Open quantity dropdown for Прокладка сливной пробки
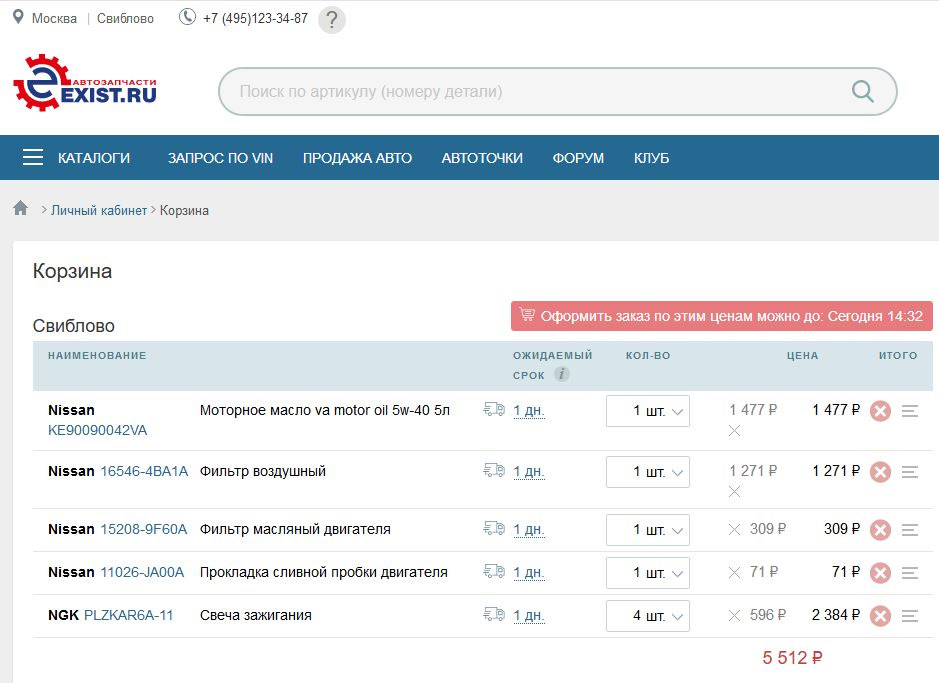The image size is (939, 683). click(x=648, y=573)
